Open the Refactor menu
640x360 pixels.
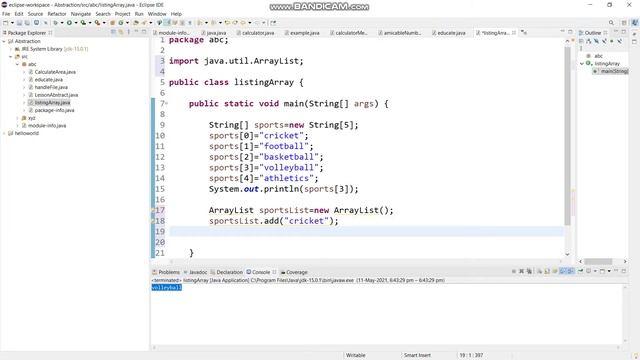pos(57,14)
